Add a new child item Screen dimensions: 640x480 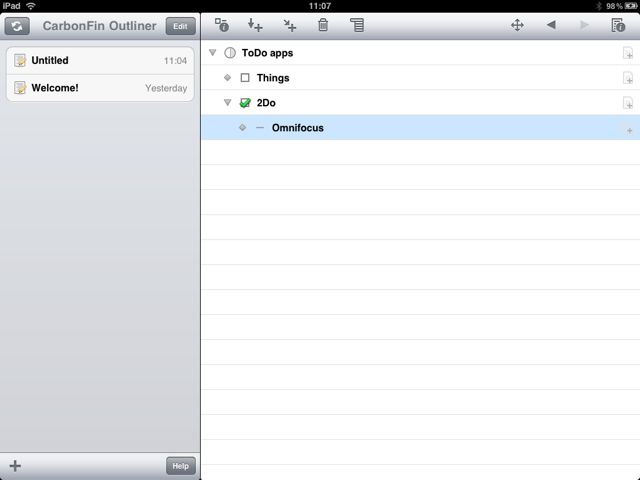pyautogui.click(x=289, y=25)
